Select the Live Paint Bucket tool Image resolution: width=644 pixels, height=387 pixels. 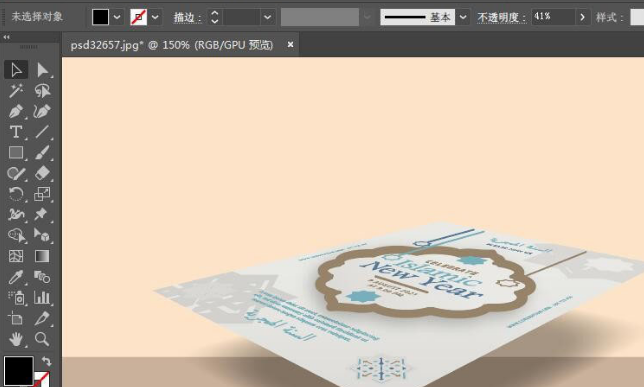(42, 235)
